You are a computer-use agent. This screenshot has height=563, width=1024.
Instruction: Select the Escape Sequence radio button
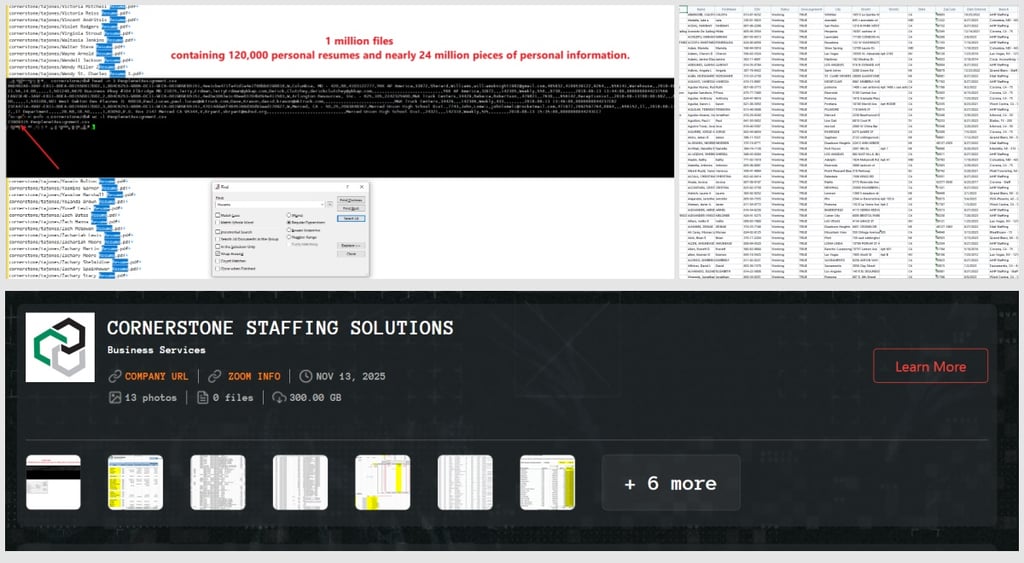[289, 230]
